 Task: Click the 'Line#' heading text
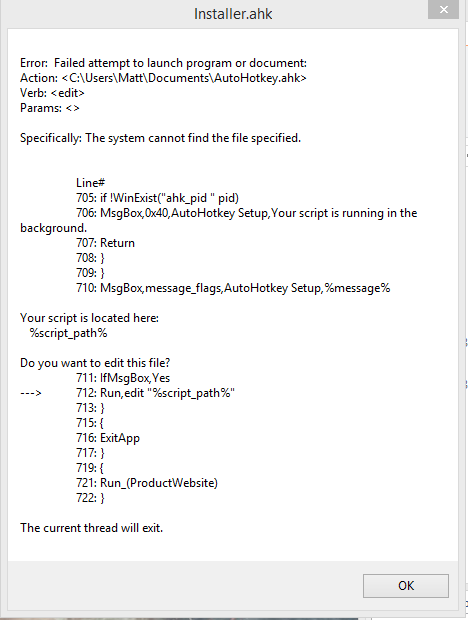point(91,183)
